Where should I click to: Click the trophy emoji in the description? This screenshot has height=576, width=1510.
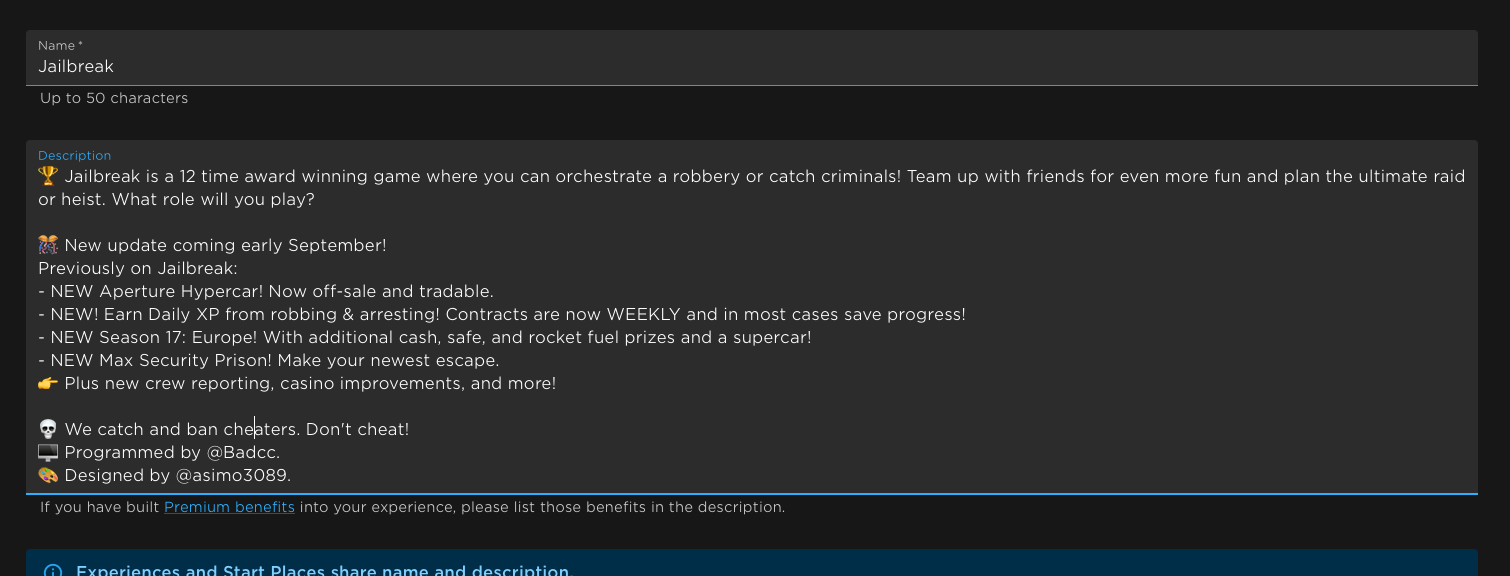click(47, 176)
